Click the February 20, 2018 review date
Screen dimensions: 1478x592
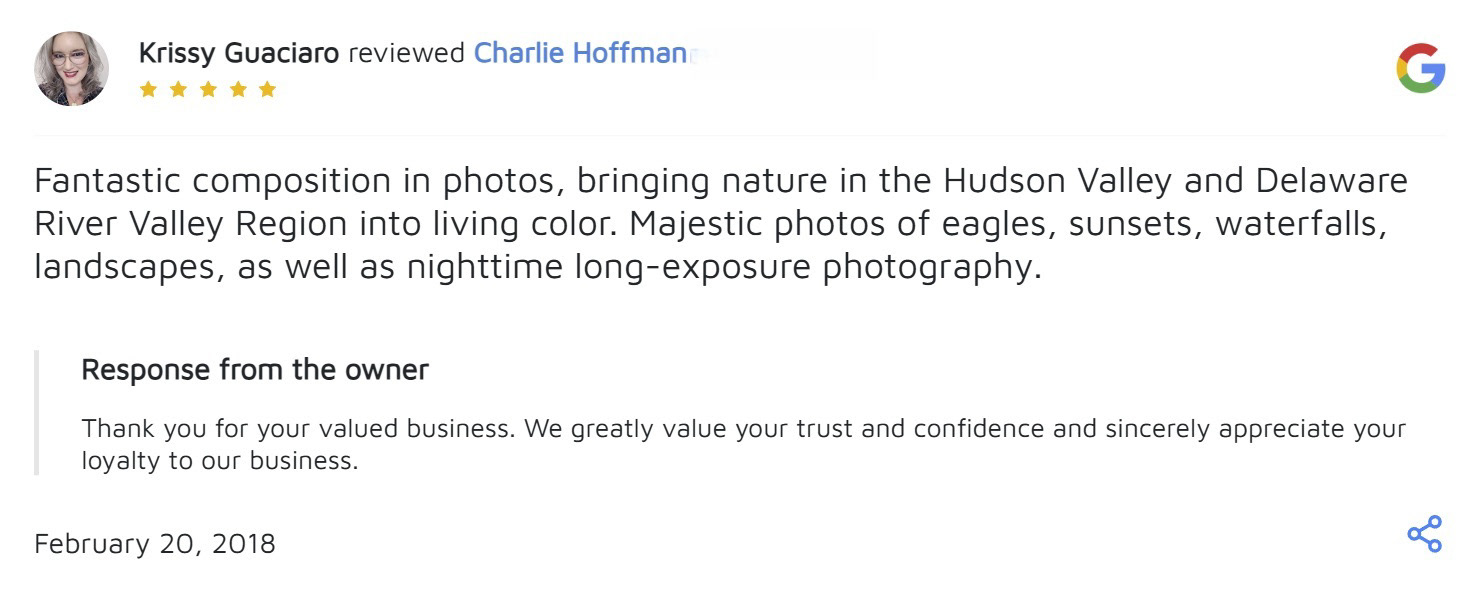155,544
